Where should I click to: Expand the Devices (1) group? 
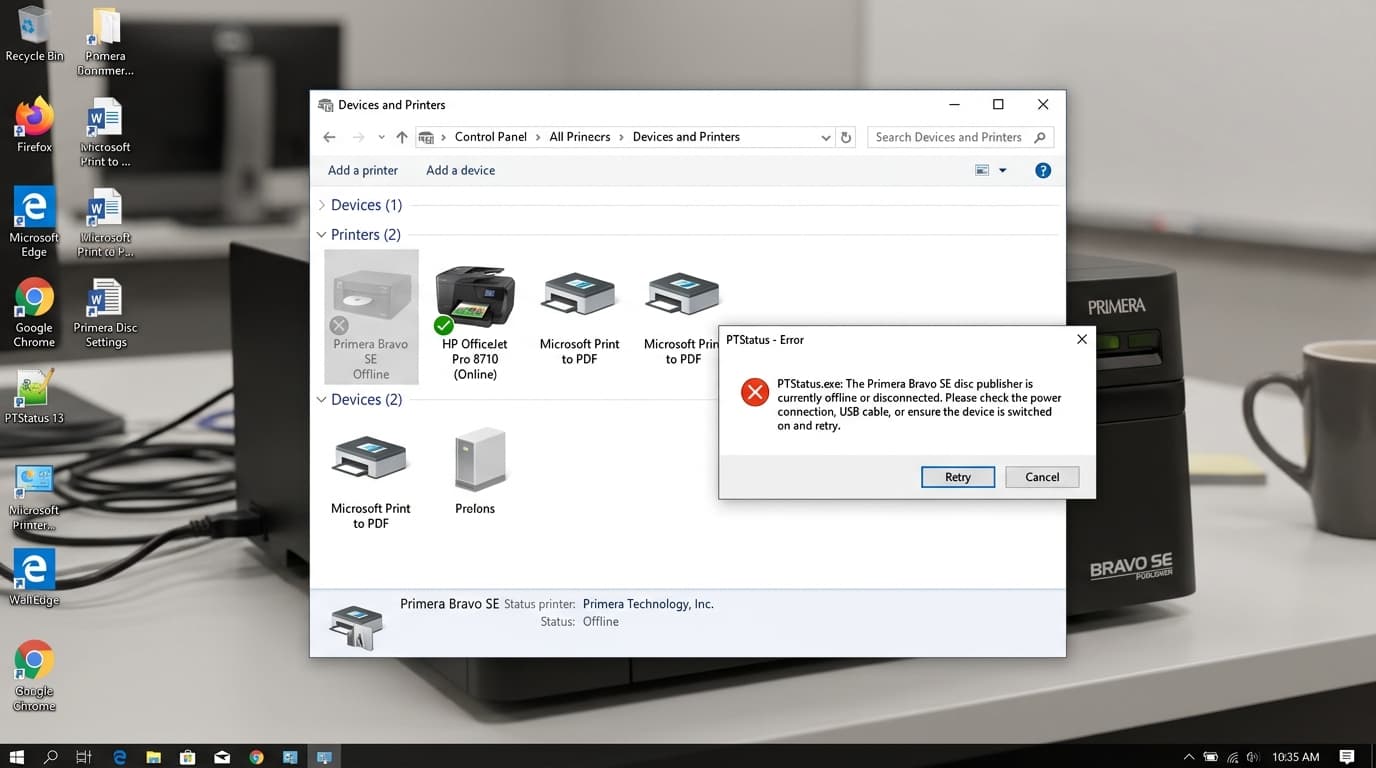pos(322,205)
